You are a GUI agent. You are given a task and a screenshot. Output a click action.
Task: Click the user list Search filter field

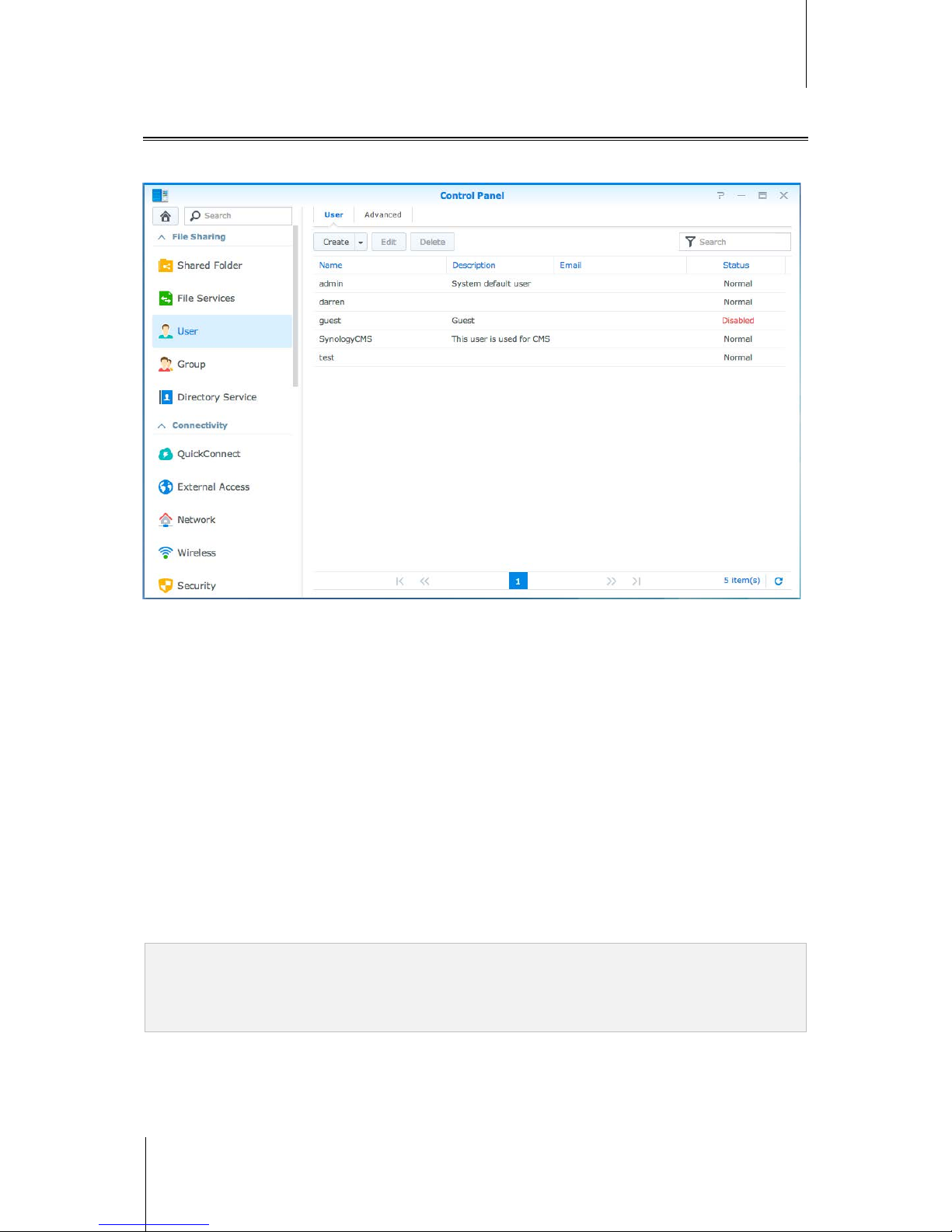(x=735, y=243)
